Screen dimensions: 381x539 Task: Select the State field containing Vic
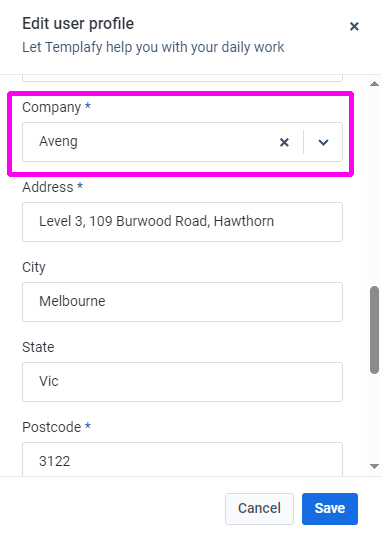pyautogui.click(x=182, y=382)
